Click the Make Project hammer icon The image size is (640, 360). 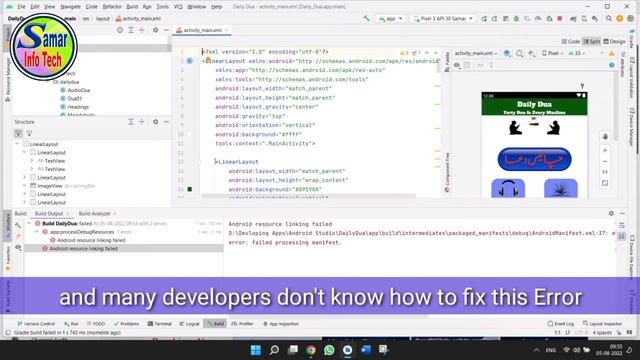[367, 18]
